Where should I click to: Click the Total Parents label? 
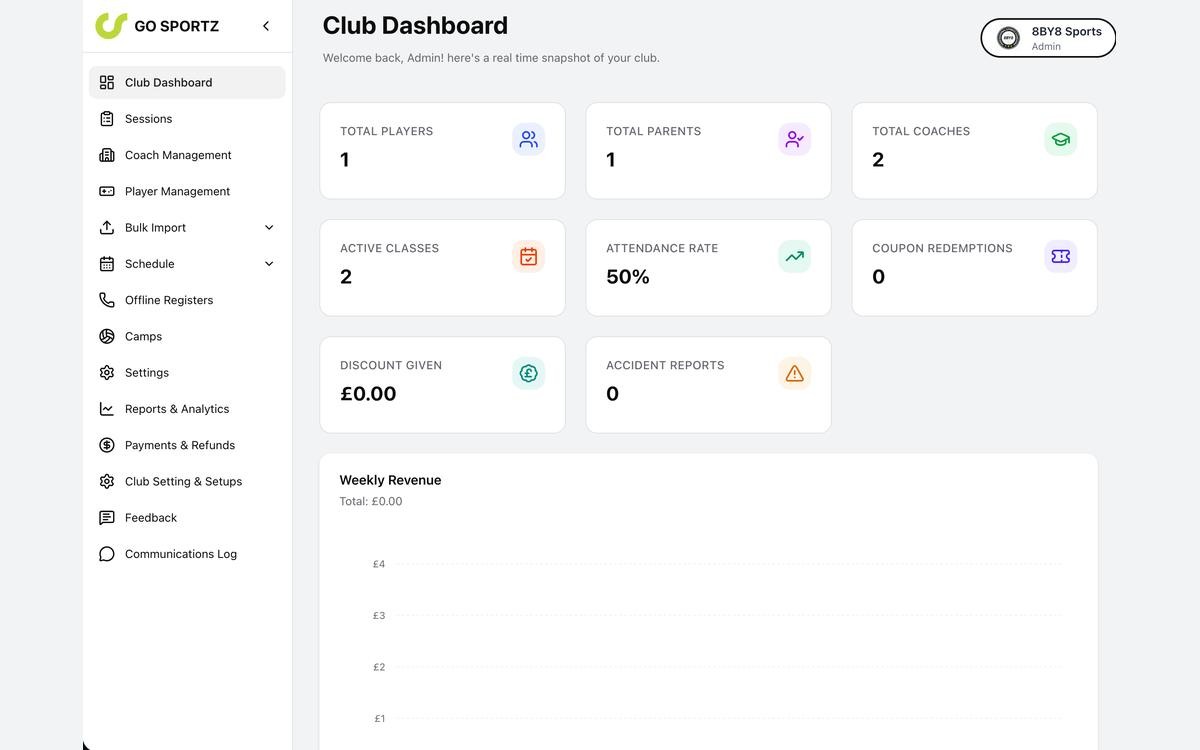(654, 131)
